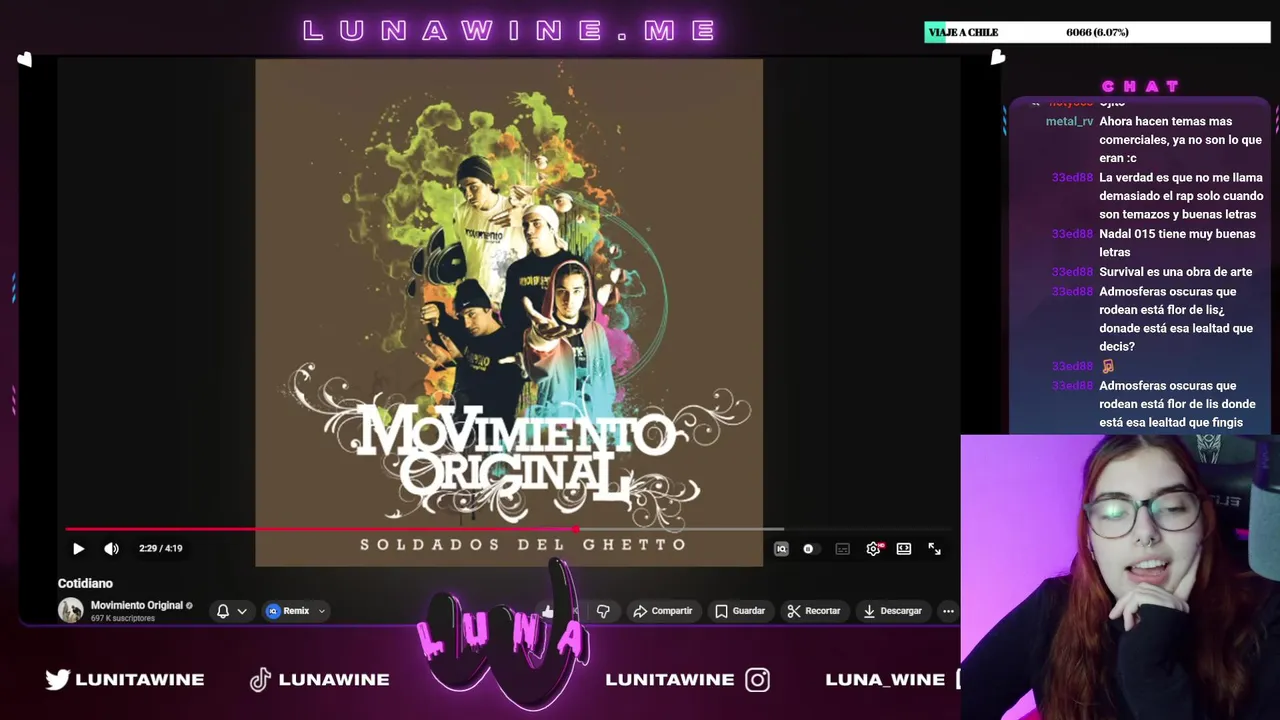Open the Movimiento Original channel avatar

(x=71, y=610)
